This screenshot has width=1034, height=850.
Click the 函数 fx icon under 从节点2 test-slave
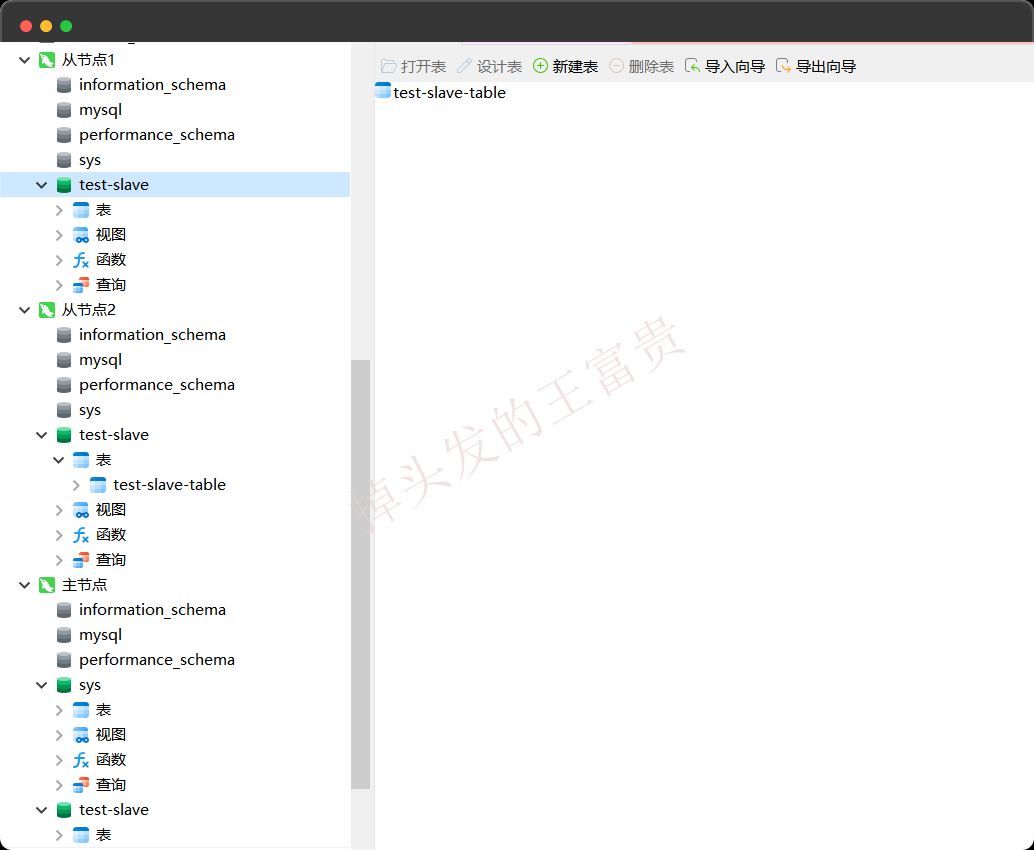[80, 535]
